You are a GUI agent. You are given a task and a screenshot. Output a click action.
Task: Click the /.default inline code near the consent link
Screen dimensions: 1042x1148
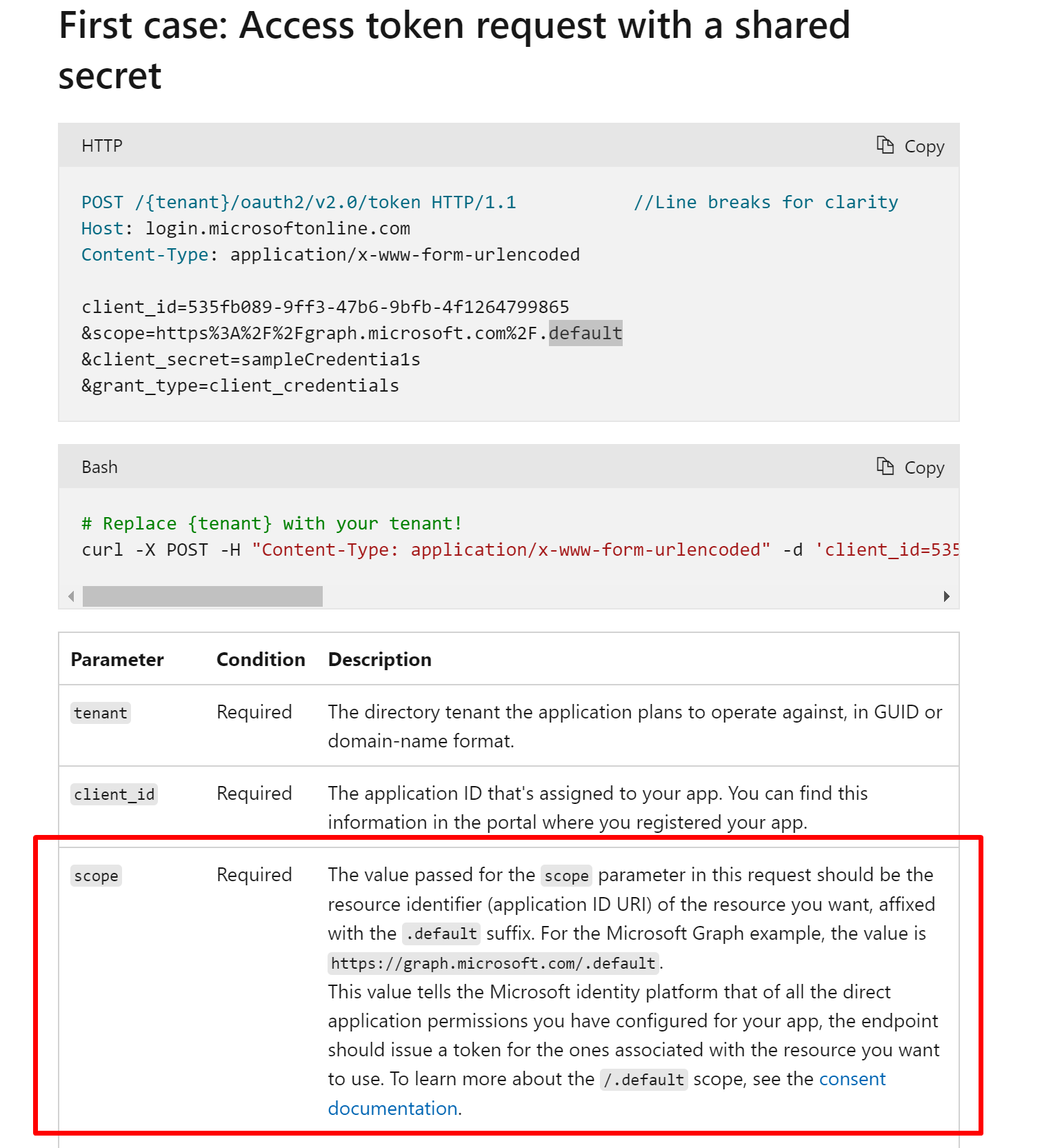click(x=643, y=1079)
